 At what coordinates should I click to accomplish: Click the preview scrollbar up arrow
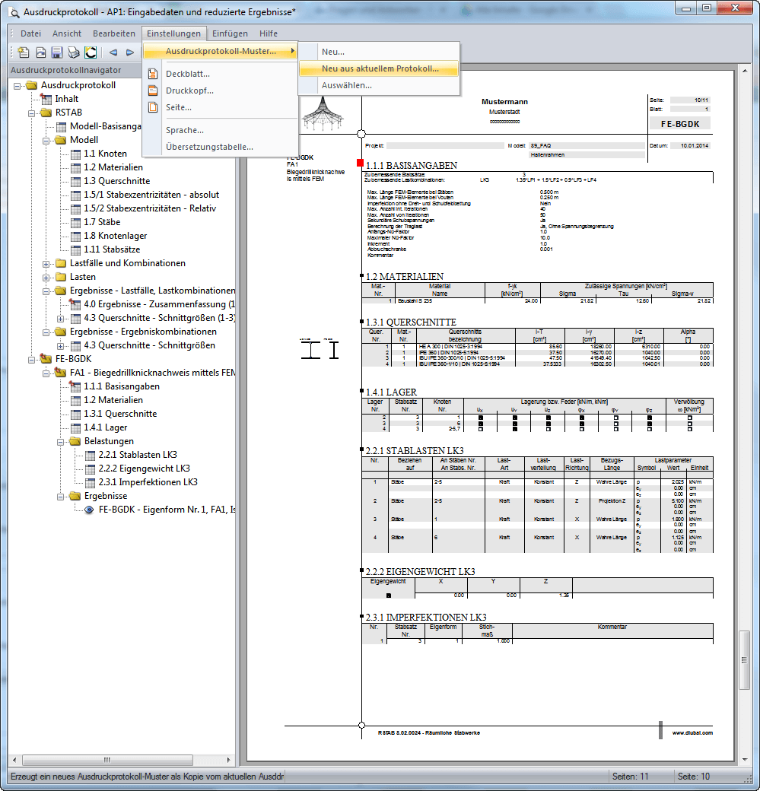click(745, 71)
